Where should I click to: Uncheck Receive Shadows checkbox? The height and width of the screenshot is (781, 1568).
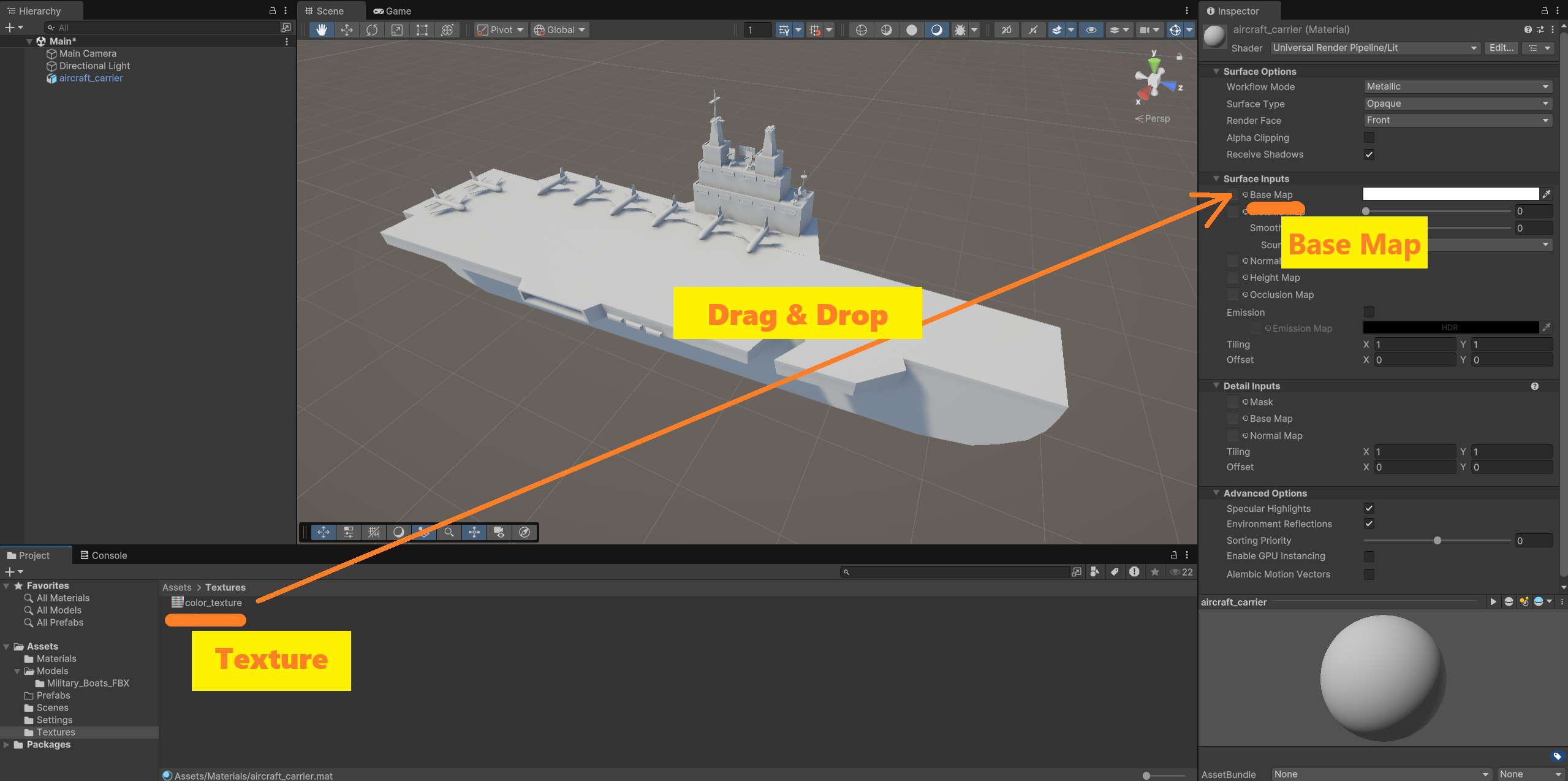(x=1369, y=154)
